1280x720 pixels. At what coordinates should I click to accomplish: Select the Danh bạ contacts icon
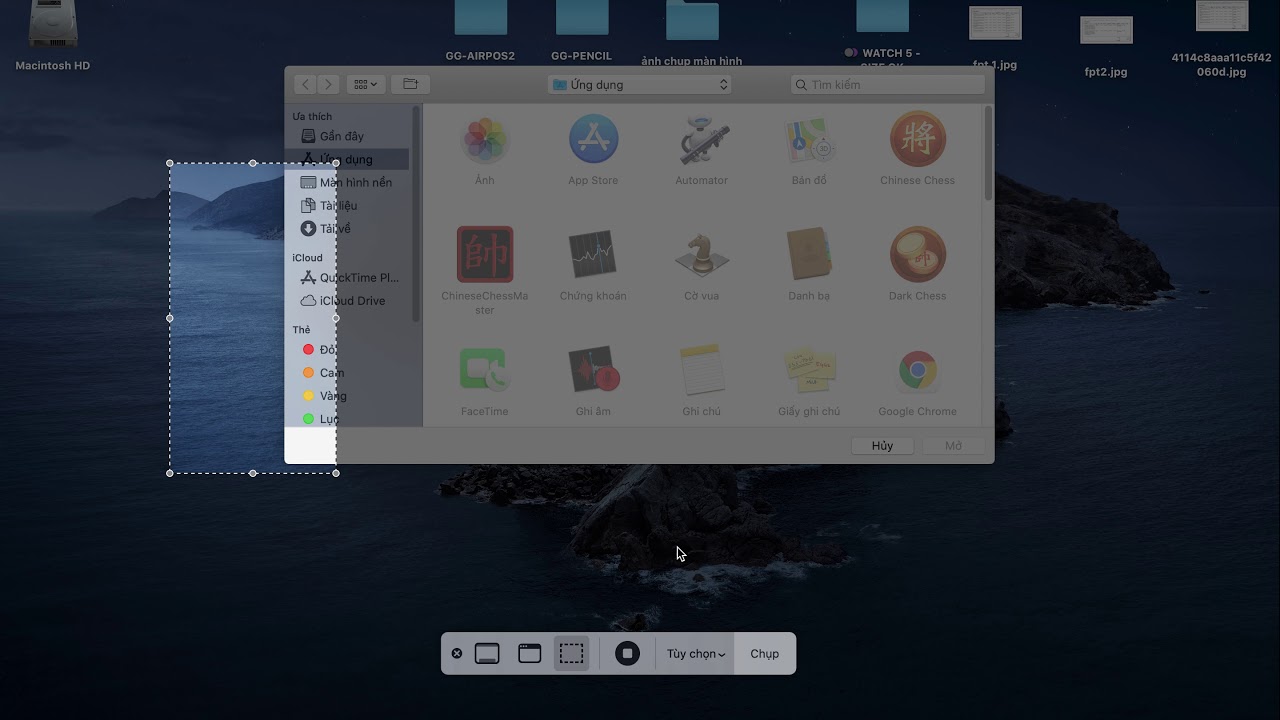[x=809, y=255]
